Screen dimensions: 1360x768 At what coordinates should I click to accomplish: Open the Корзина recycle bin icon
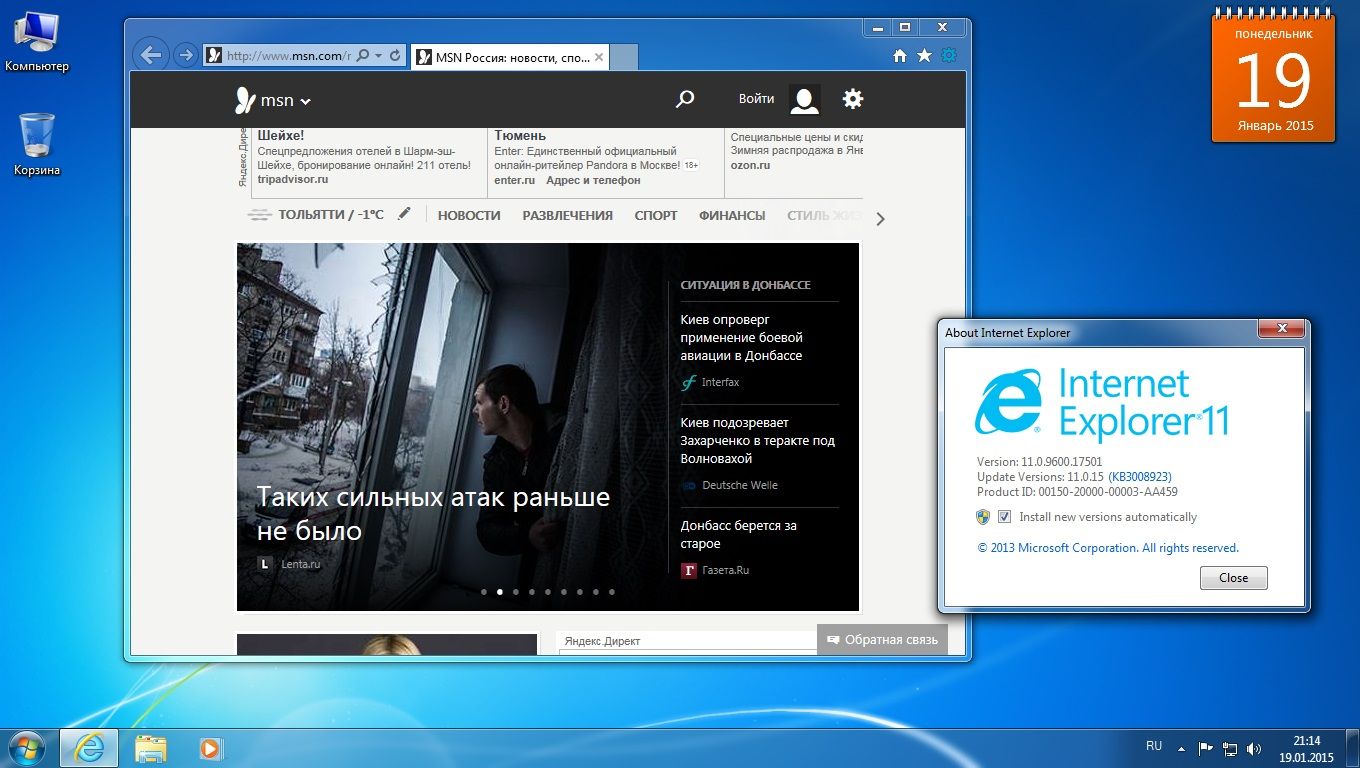tap(37, 144)
